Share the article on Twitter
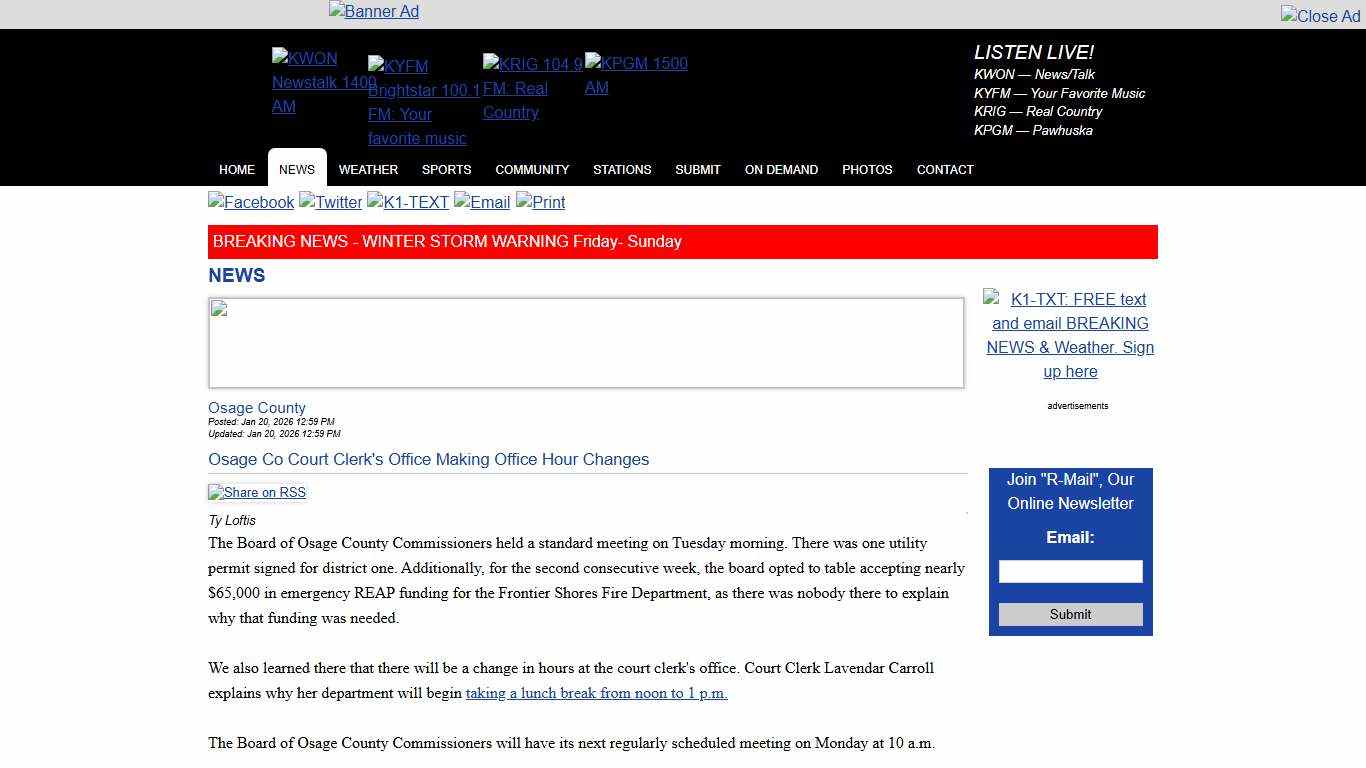 [x=330, y=202]
